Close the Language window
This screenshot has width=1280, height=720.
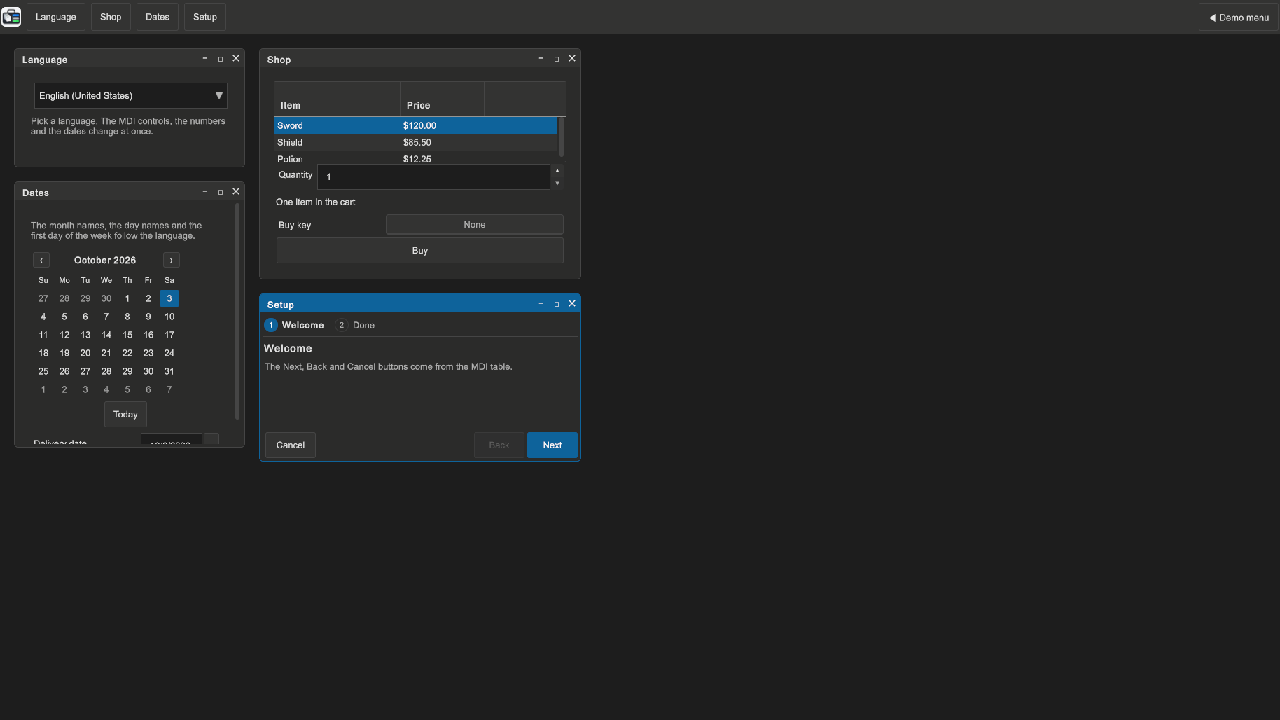[236, 59]
